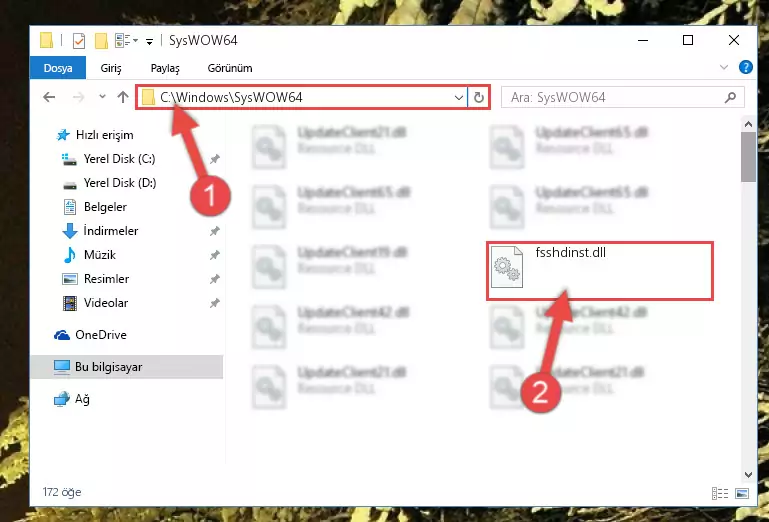769x522 pixels.
Task: Click the pin icon next to Videolar
Action: pyautogui.click(x=214, y=303)
